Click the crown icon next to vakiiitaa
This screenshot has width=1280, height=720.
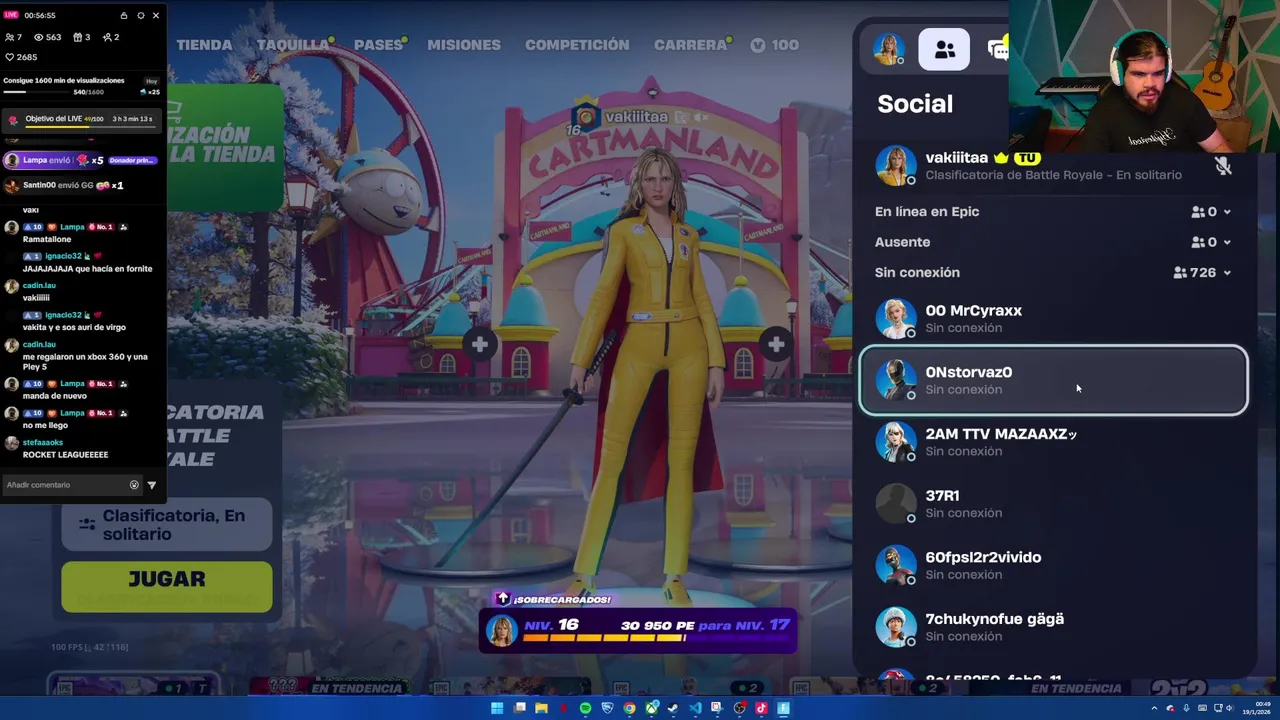click(1001, 158)
